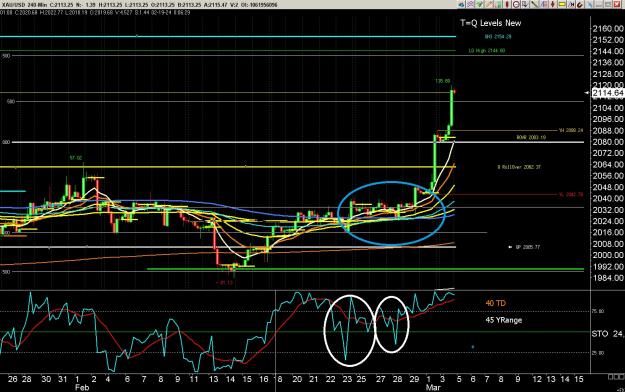Viewport: 625px width, 392px height.
Task: Click the '45 YRange' label
Action: click(x=503, y=320)
